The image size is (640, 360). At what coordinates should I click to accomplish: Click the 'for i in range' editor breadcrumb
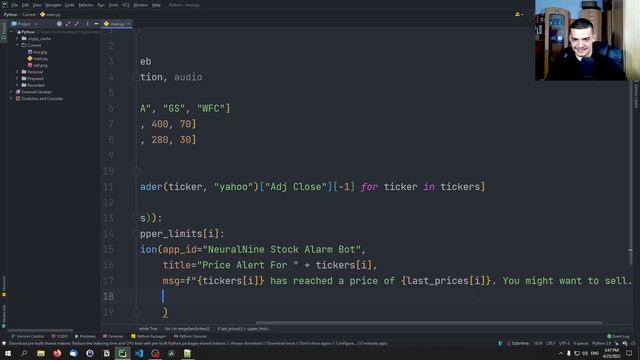[187, 329]
